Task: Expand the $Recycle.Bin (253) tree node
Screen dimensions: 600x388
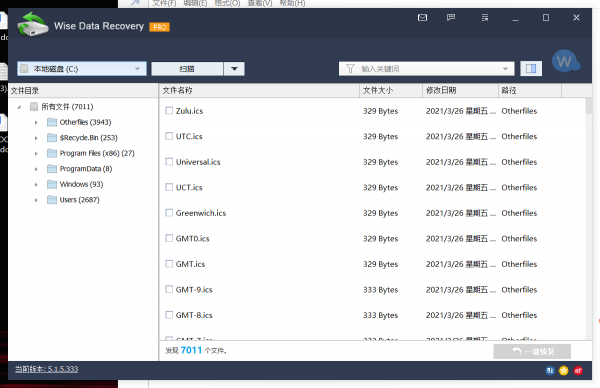Action: [36, 138]
